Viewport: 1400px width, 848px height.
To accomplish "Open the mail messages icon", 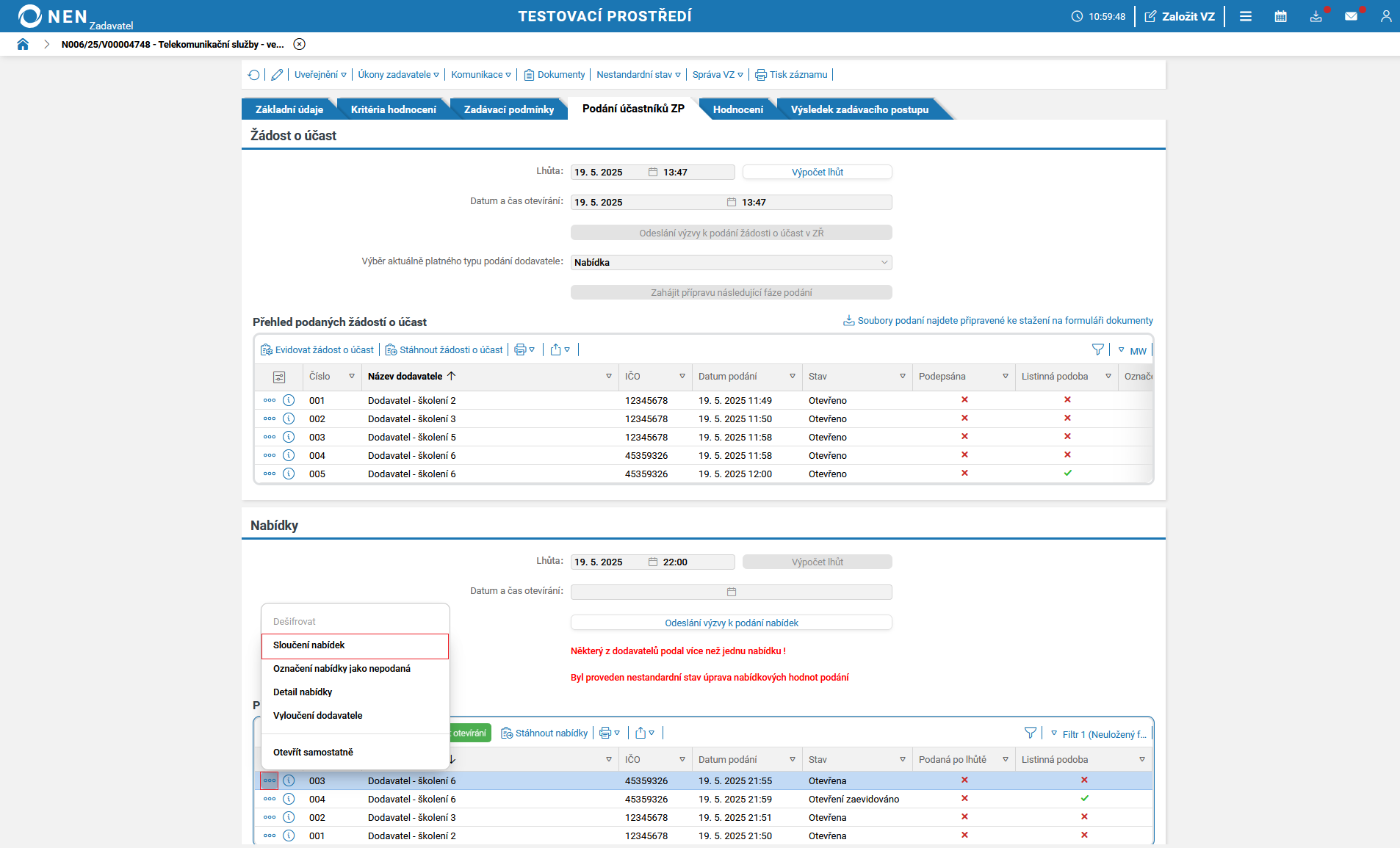I will point(1351,16).
